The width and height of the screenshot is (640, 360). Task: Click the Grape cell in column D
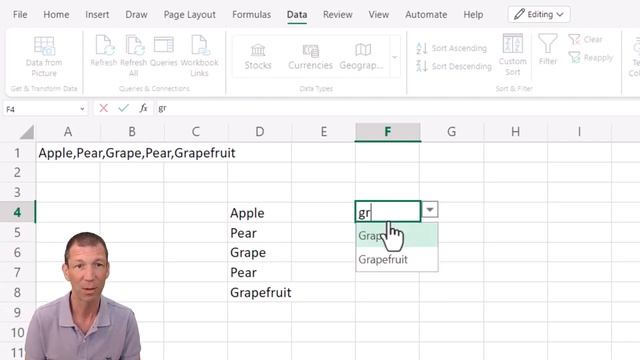pyautogui.click(x=260, y=253)
